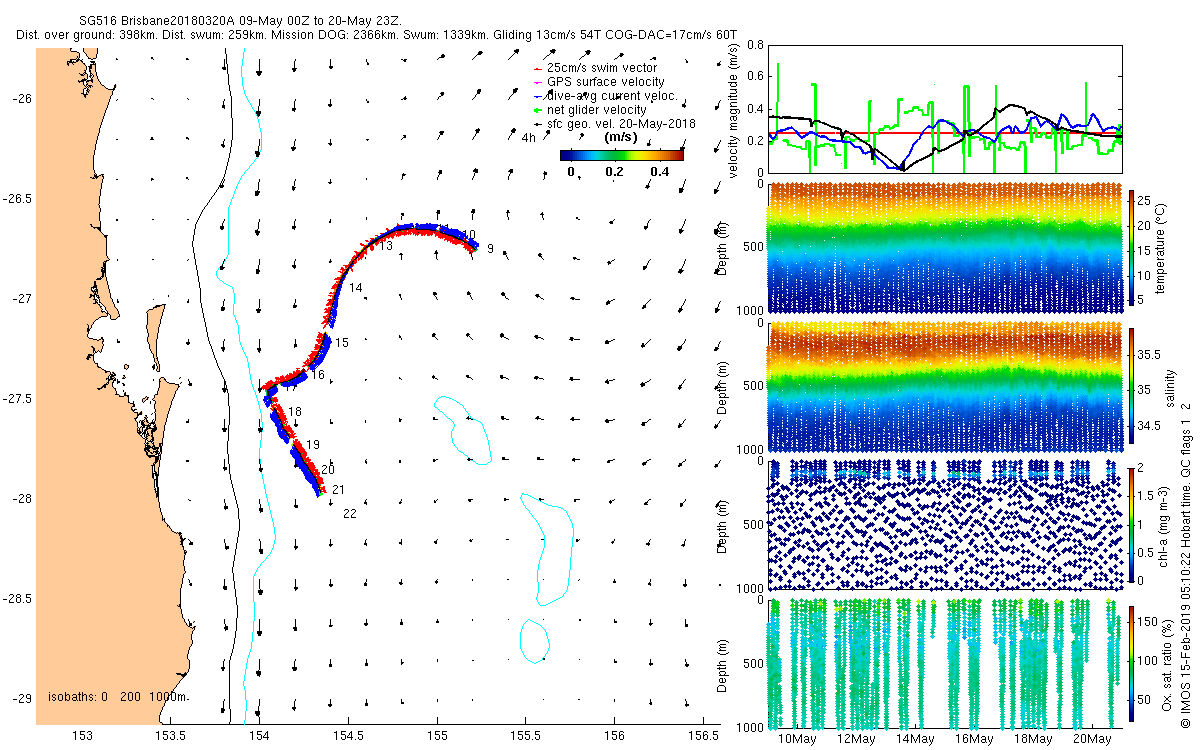Click the 20May time axis label
1200x750 pixels.
[1092, 739]
